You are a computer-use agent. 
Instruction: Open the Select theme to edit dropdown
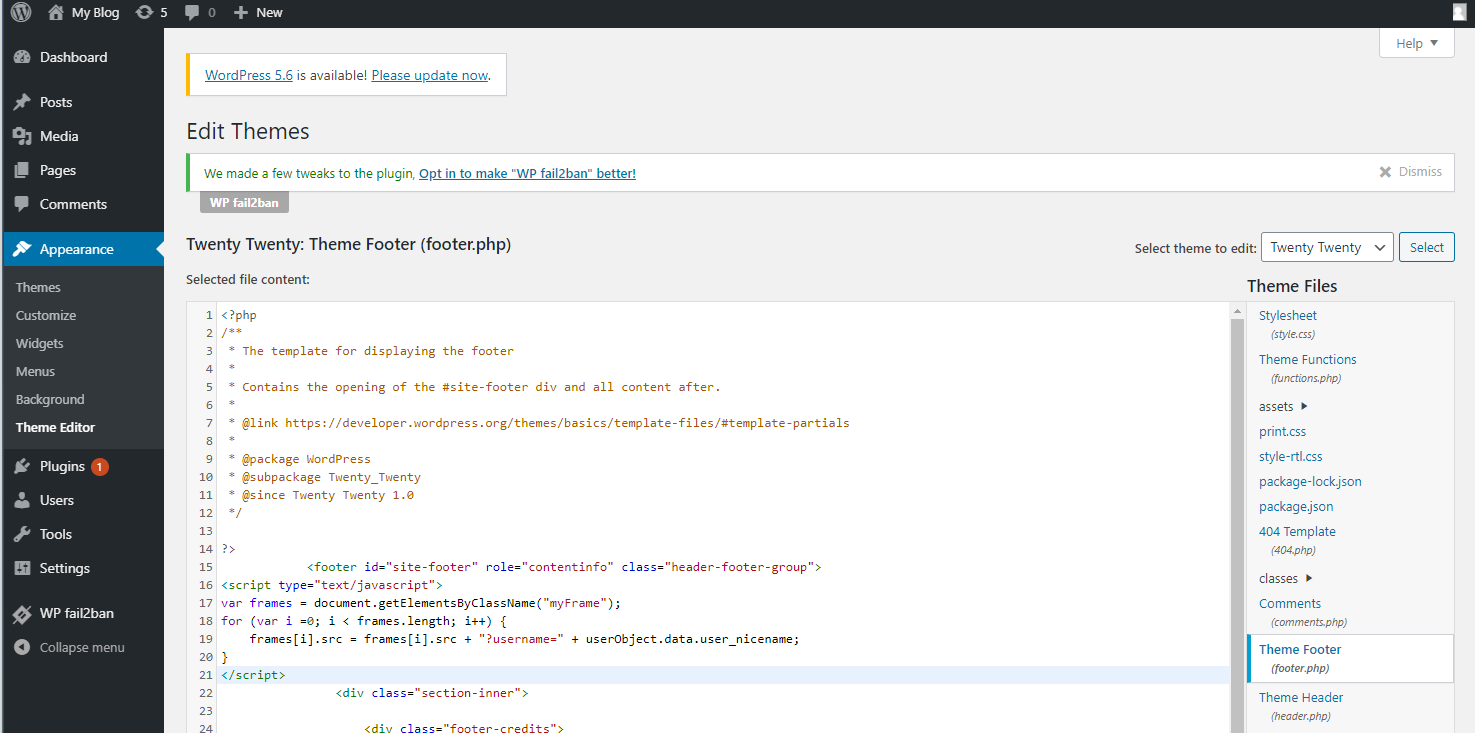1327,247
